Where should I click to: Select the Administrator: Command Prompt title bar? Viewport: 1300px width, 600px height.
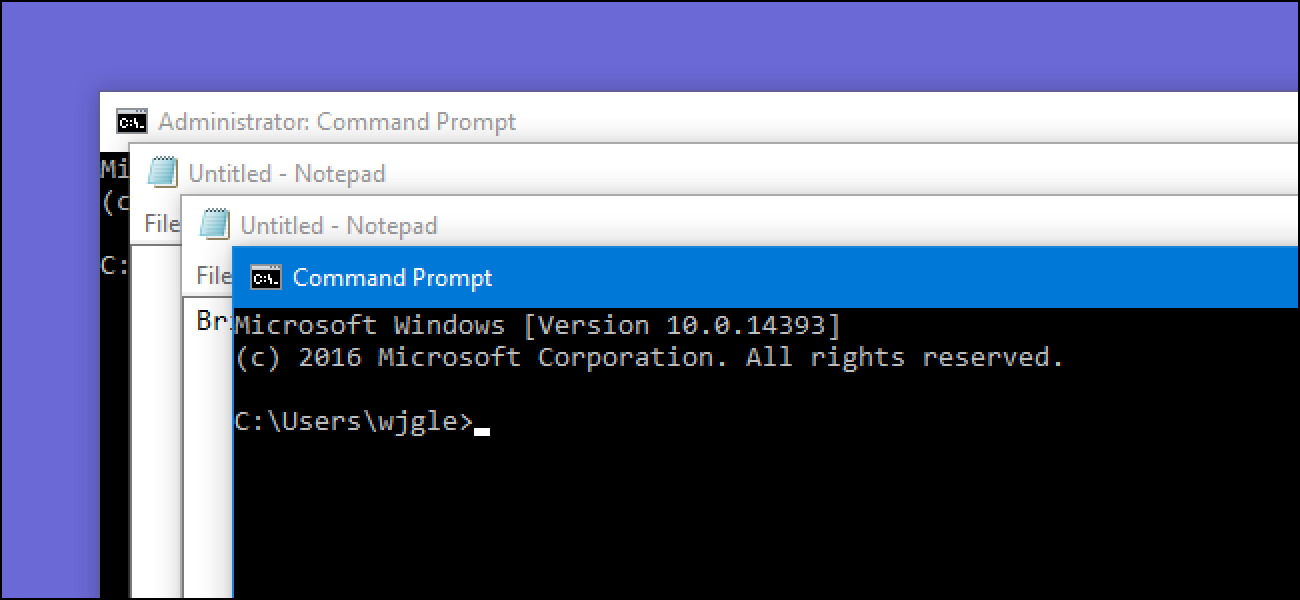point(337,122)
